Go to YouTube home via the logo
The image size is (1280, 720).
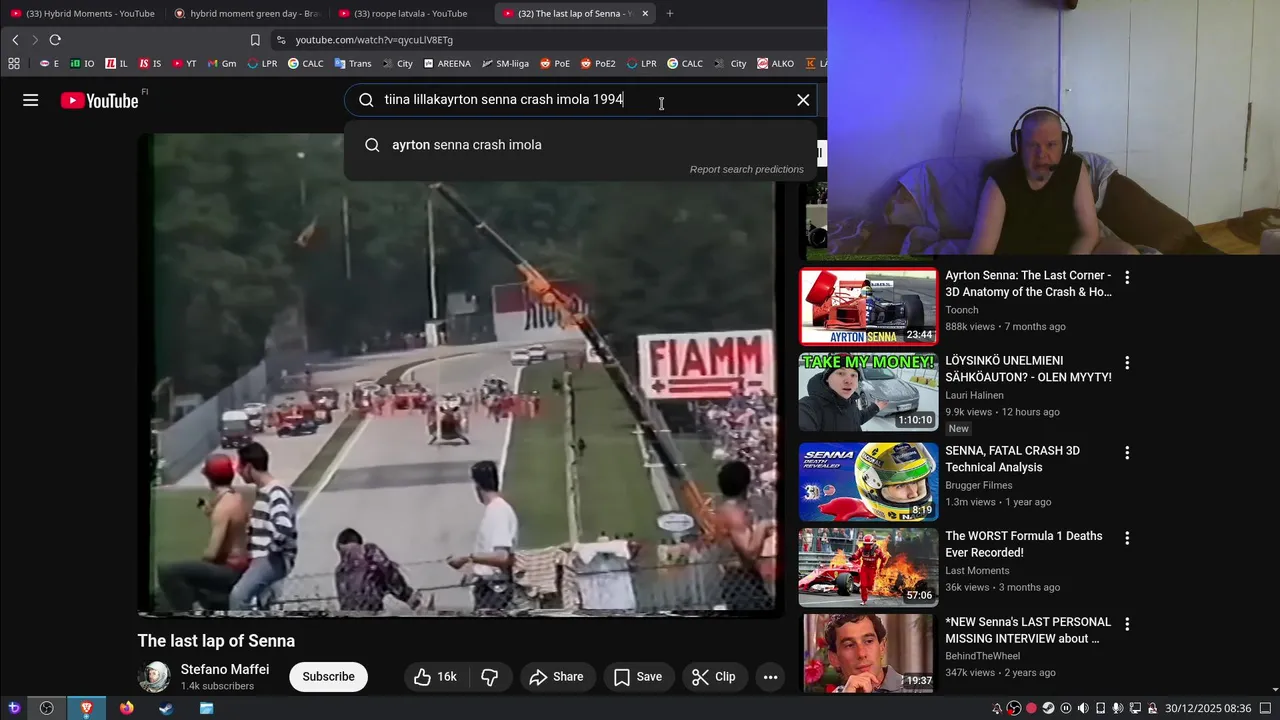coord(99,100)
